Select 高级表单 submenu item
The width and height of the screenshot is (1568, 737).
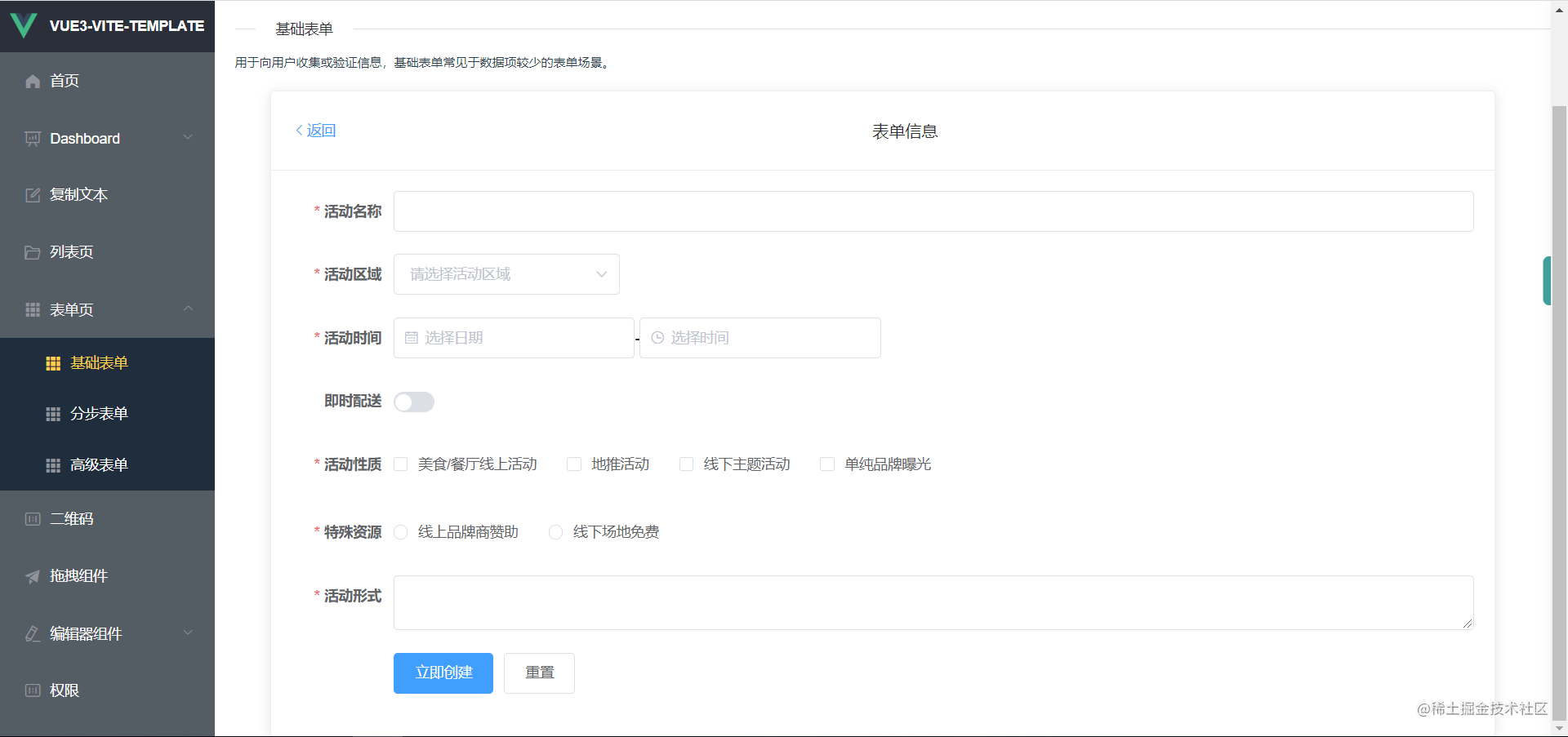(107, 465)
